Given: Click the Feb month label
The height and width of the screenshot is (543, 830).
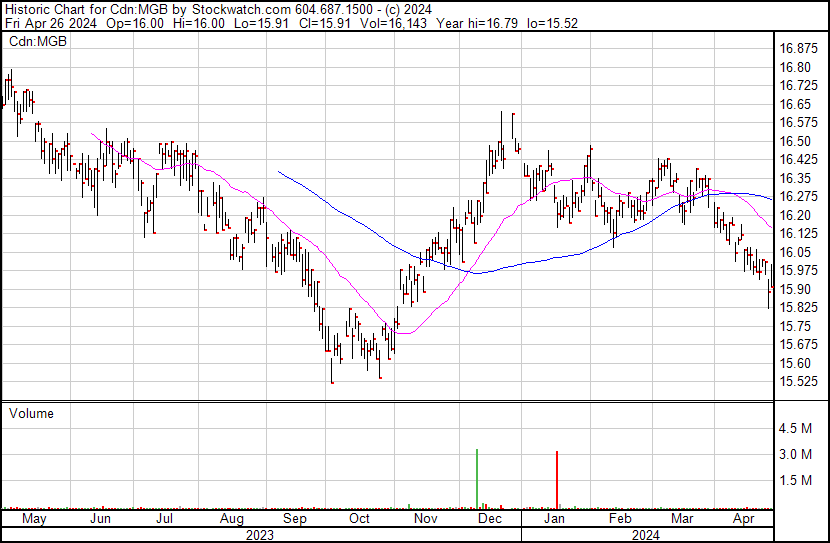Looking at the screenshot, I should click(620, 519).
